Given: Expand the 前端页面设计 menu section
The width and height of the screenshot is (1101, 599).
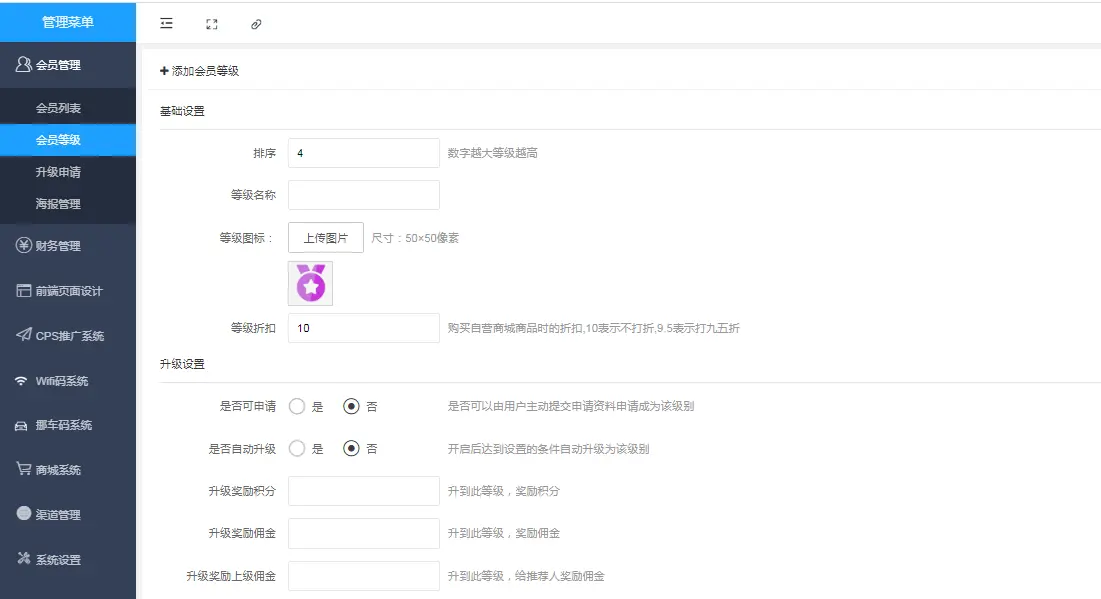Looking at the screenshot, I should [68, 291].
